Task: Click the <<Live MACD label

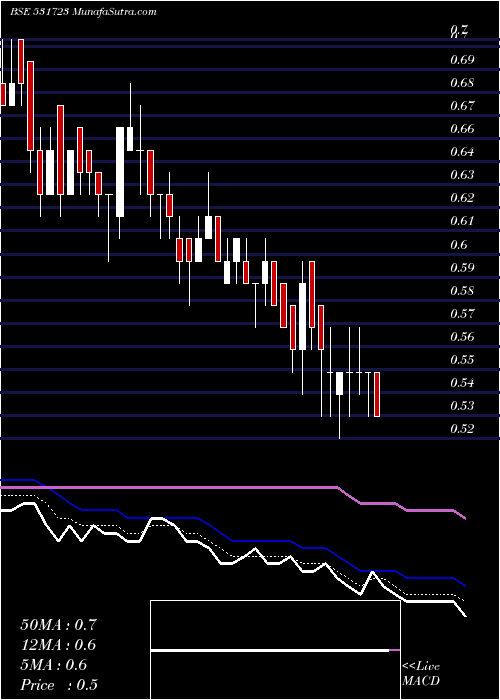Action: coord(421,674)
